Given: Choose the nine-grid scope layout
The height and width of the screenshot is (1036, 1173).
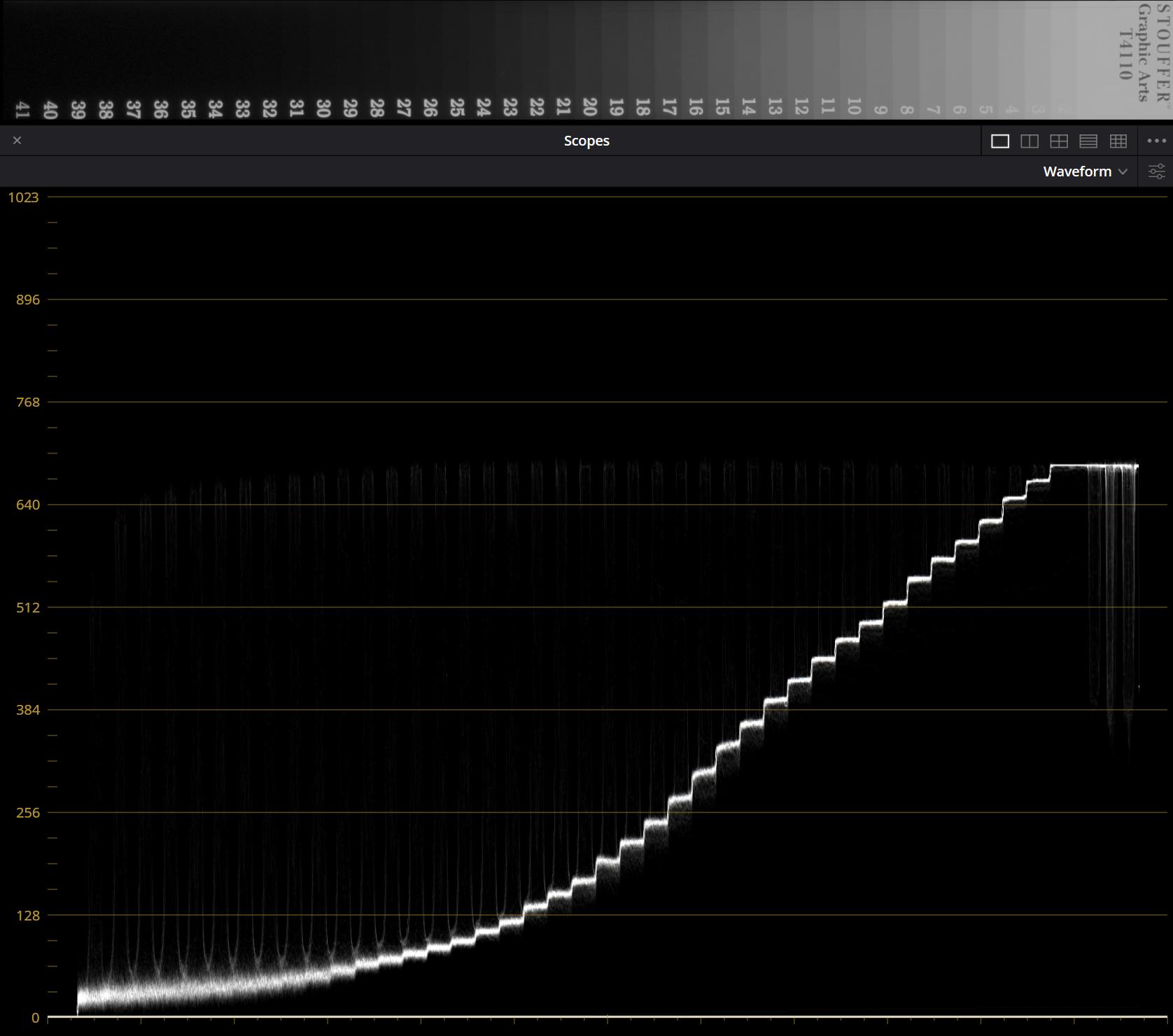Looking at the screenshot, I should click(x=1118, y=141).
